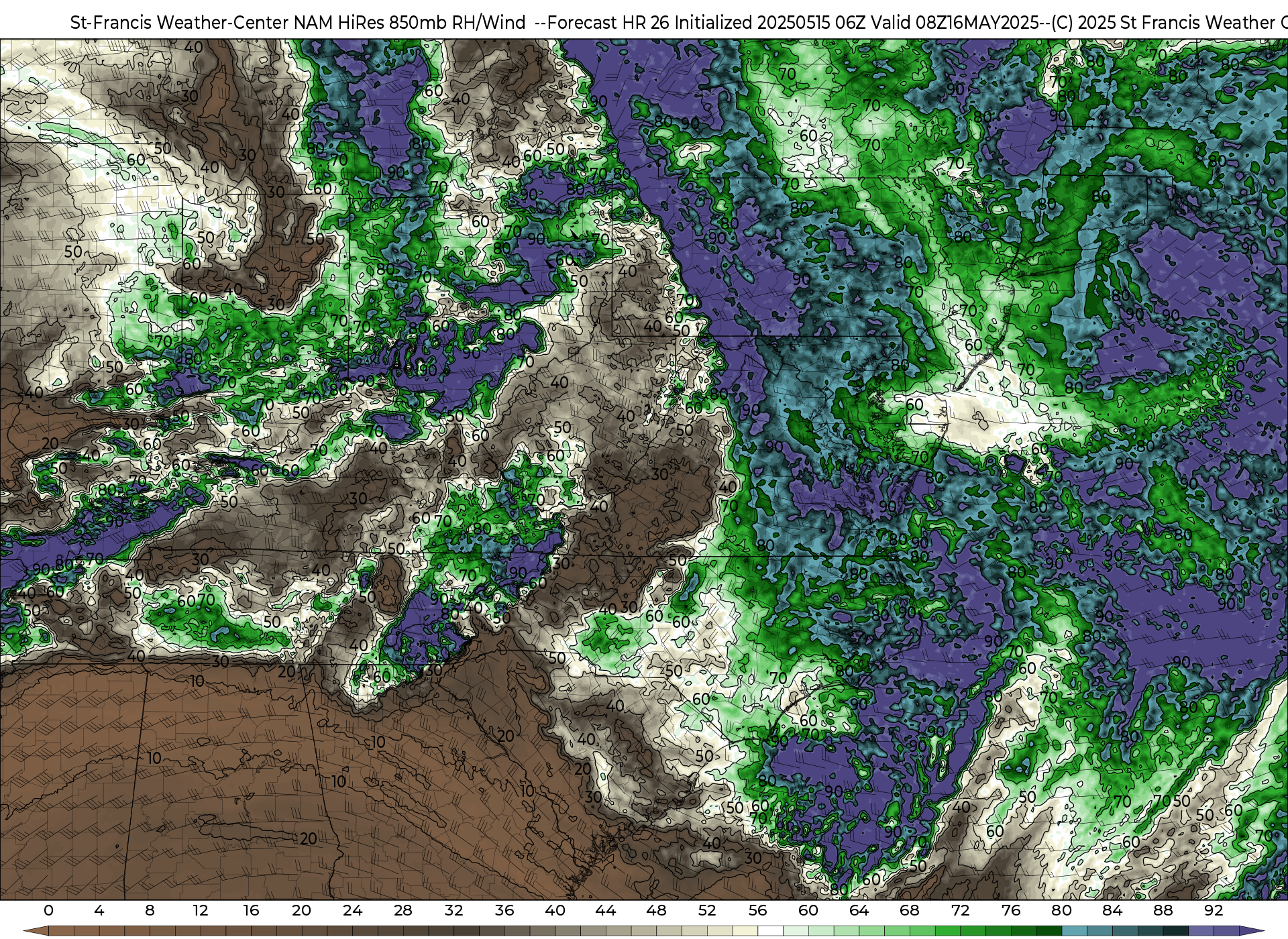This screenshot has width=1288, height=939.
Task: Click the '8' label on the colorbar scale
Action: pyautogui.click(x=150, y=910)
